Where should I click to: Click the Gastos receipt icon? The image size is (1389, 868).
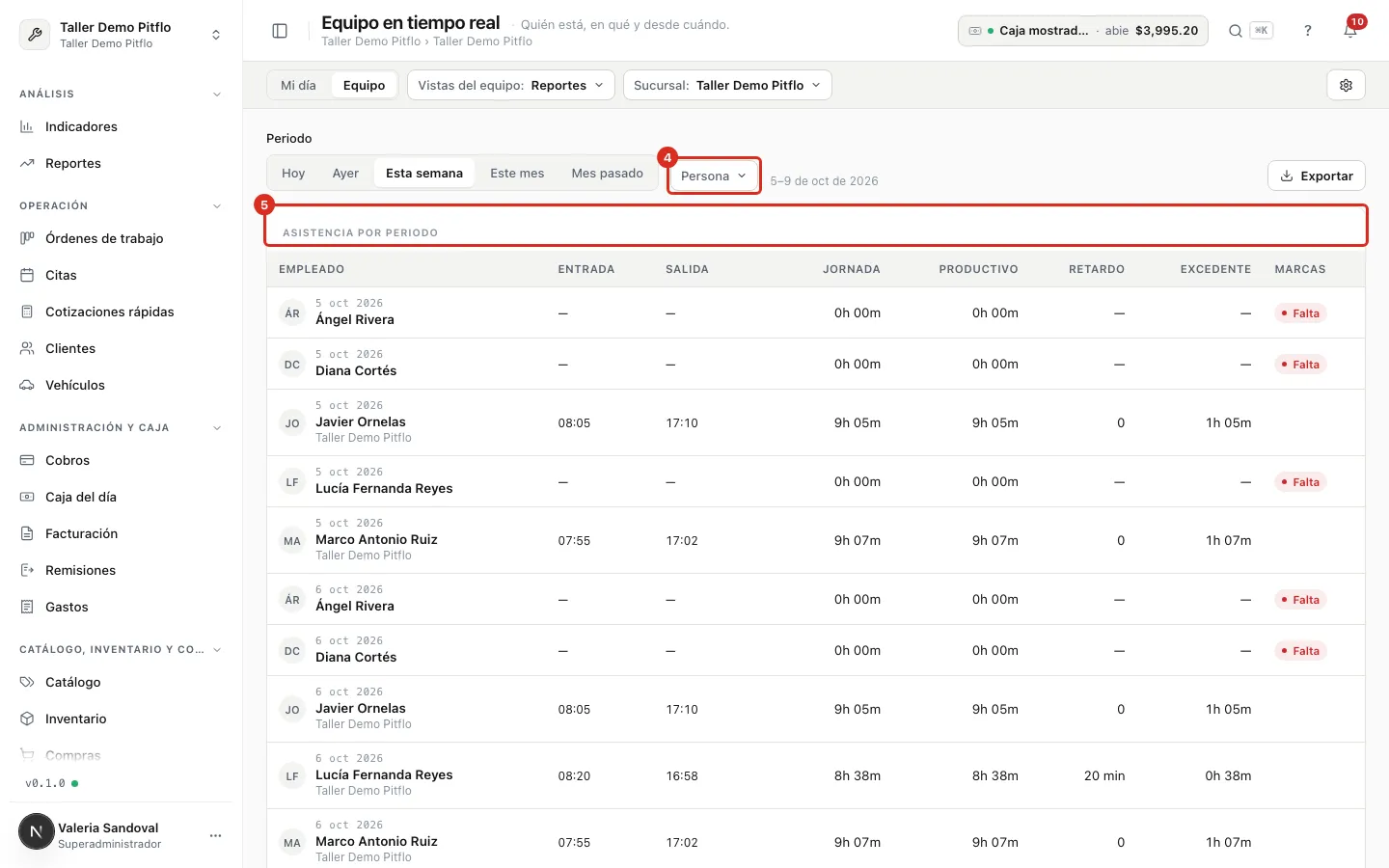pos(27,607)
